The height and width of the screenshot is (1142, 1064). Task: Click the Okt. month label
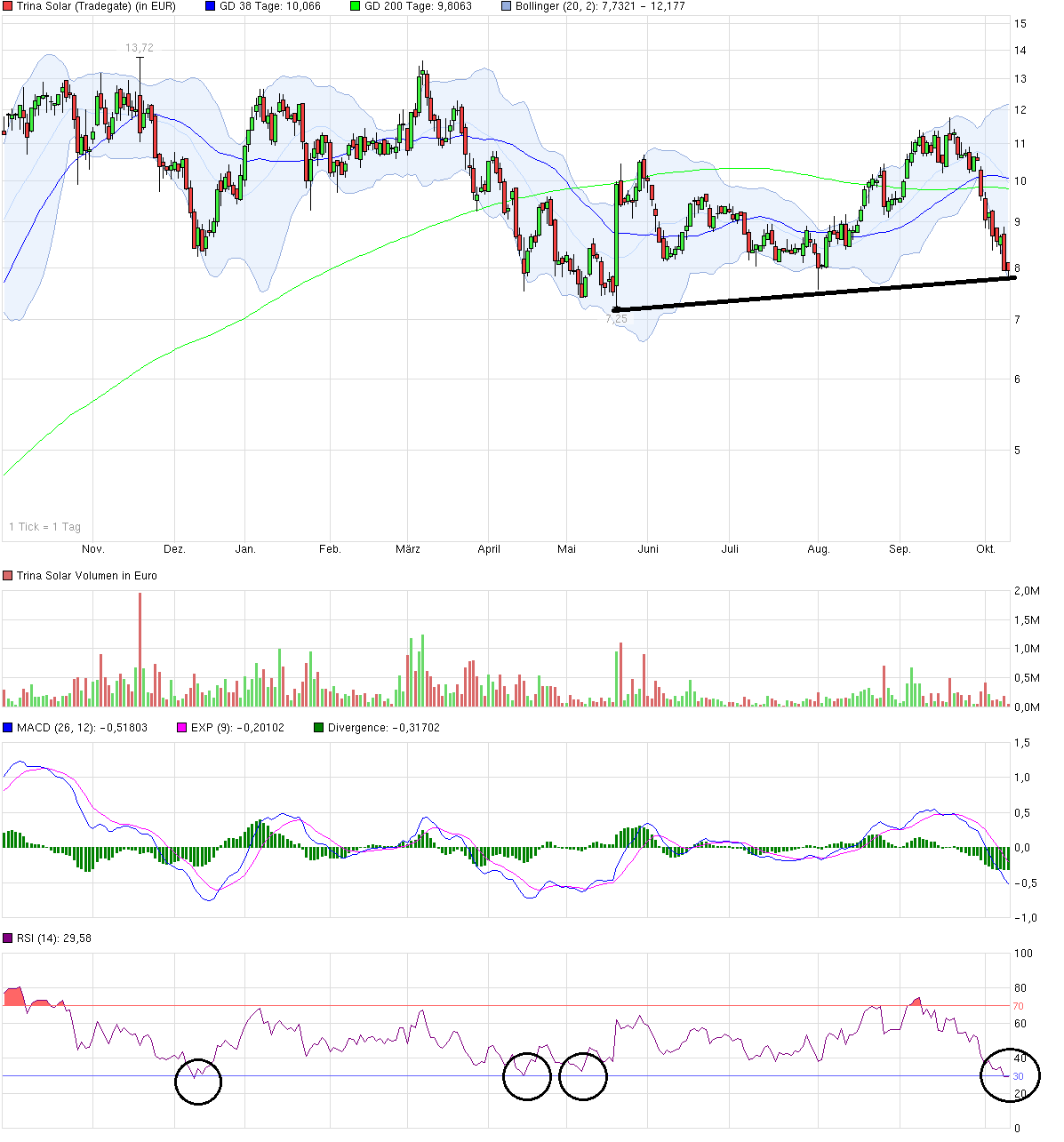[x=986, y=549]
